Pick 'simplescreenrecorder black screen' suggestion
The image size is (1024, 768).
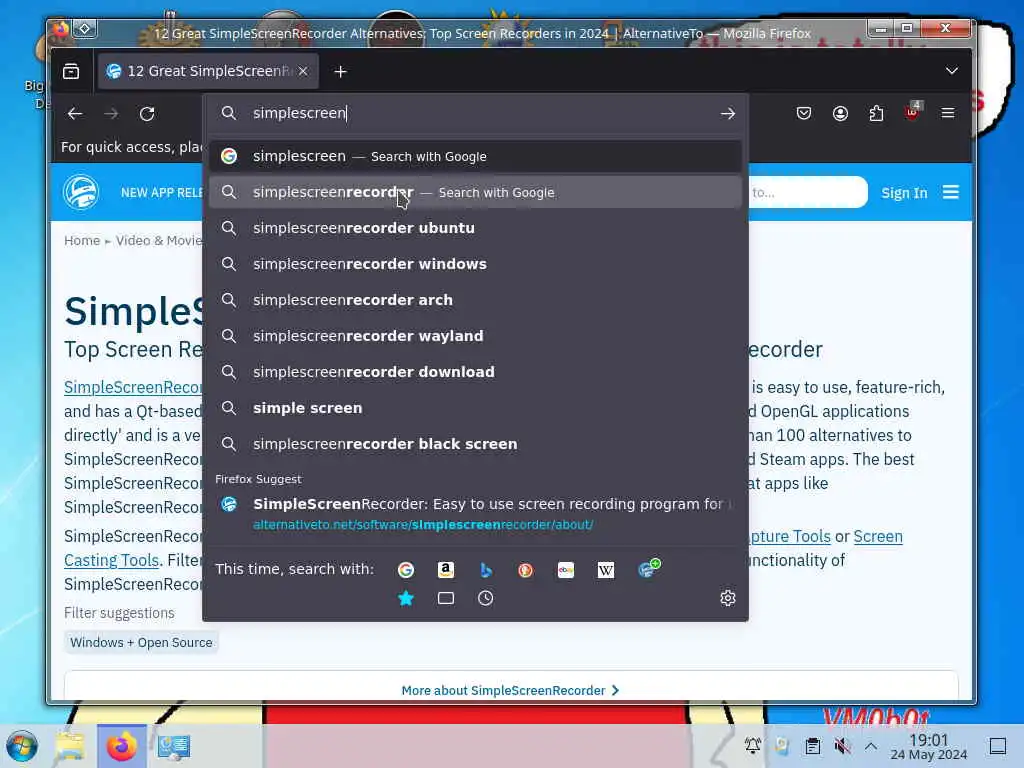click(x=475, y=443)
